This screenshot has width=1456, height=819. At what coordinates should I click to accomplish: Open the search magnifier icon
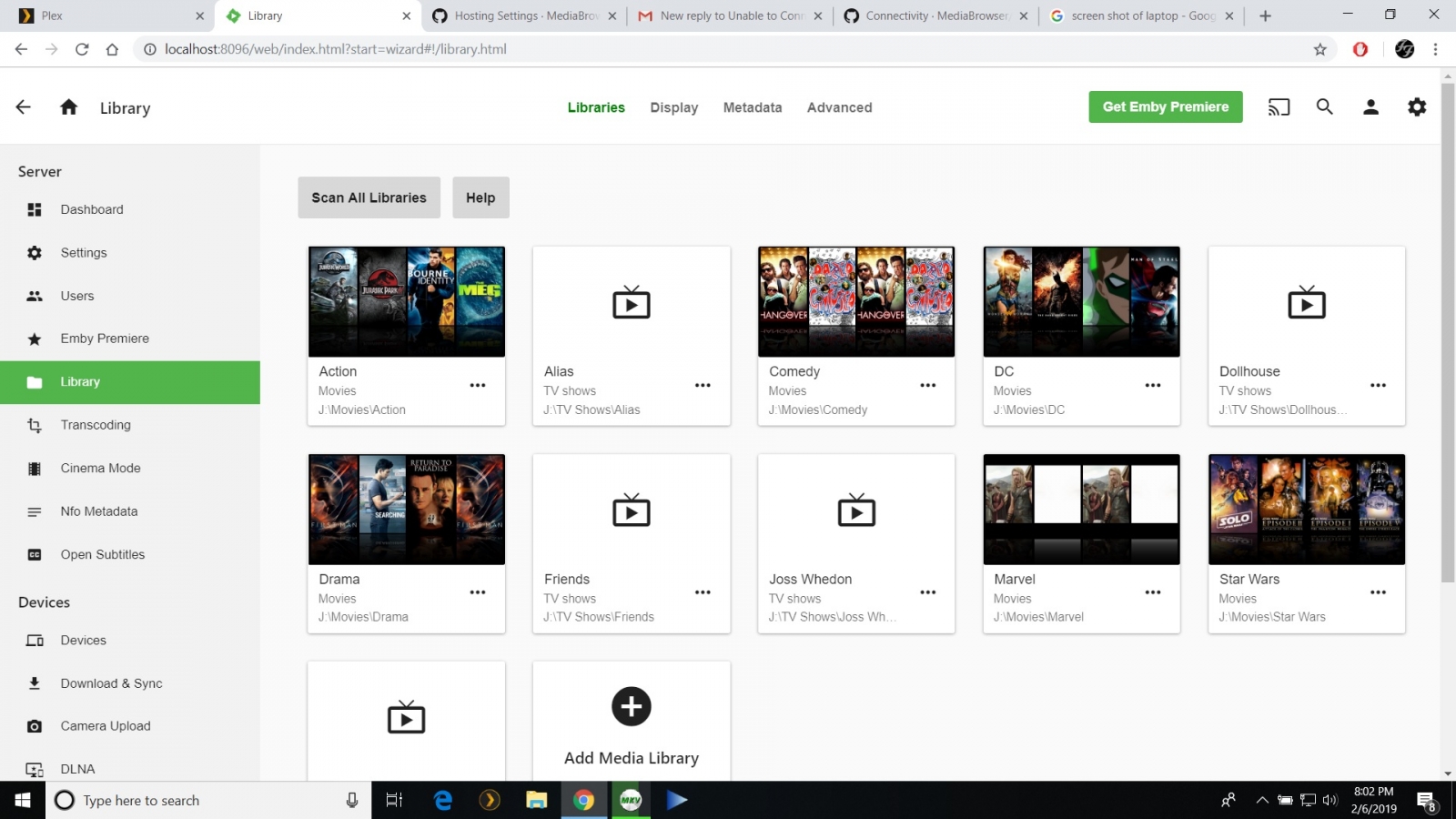coord(1324,107)
